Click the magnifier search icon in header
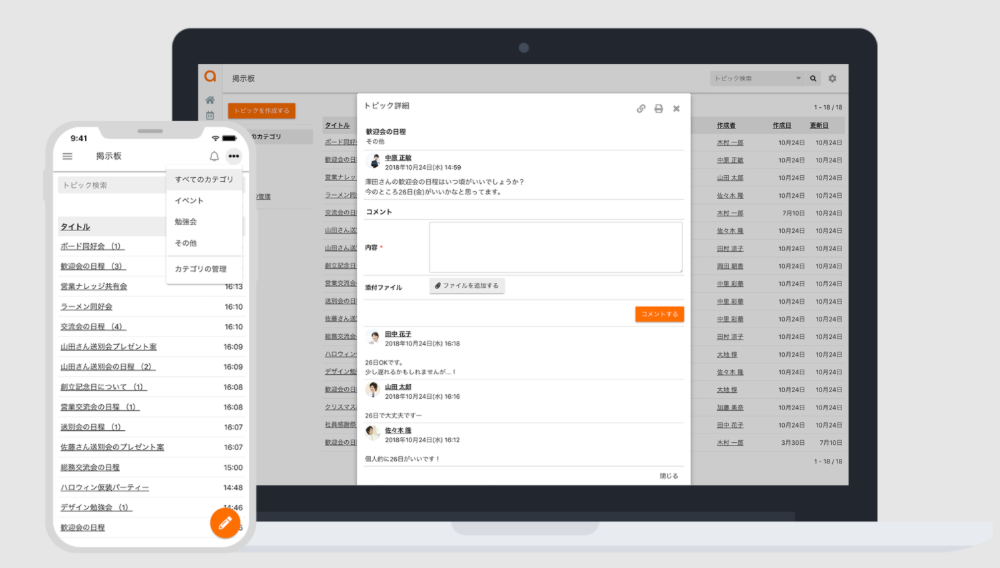This screenshot has height=568, width=1000. 813,78
